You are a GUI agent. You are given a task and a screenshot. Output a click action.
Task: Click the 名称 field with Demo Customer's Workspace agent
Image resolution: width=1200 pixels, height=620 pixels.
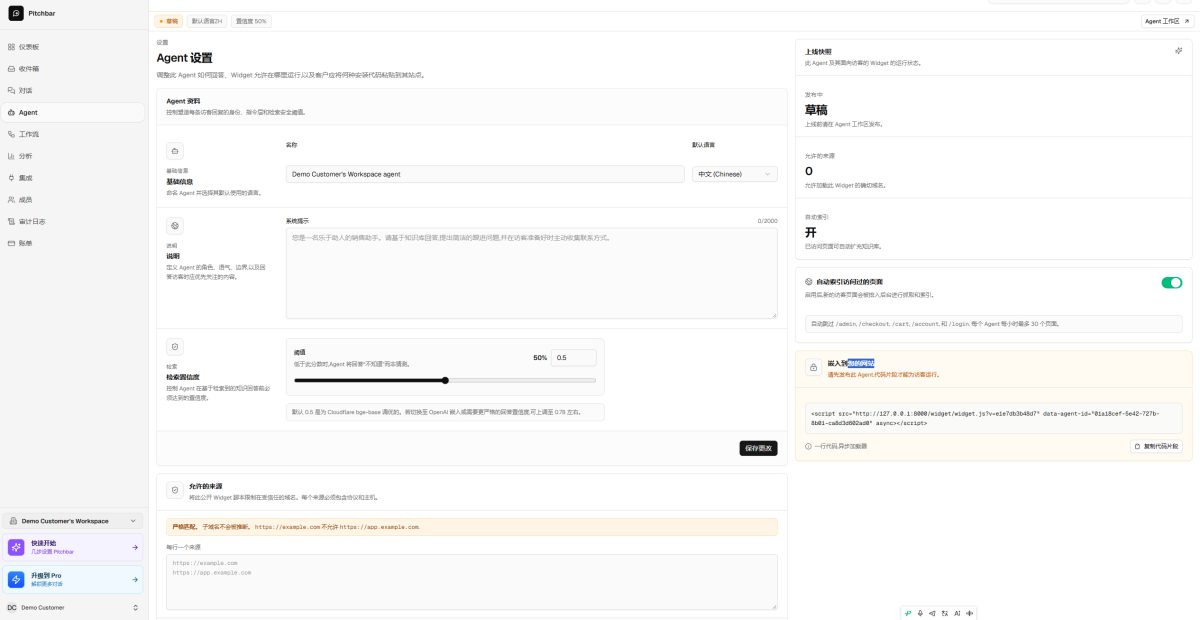tap(485, 174)
